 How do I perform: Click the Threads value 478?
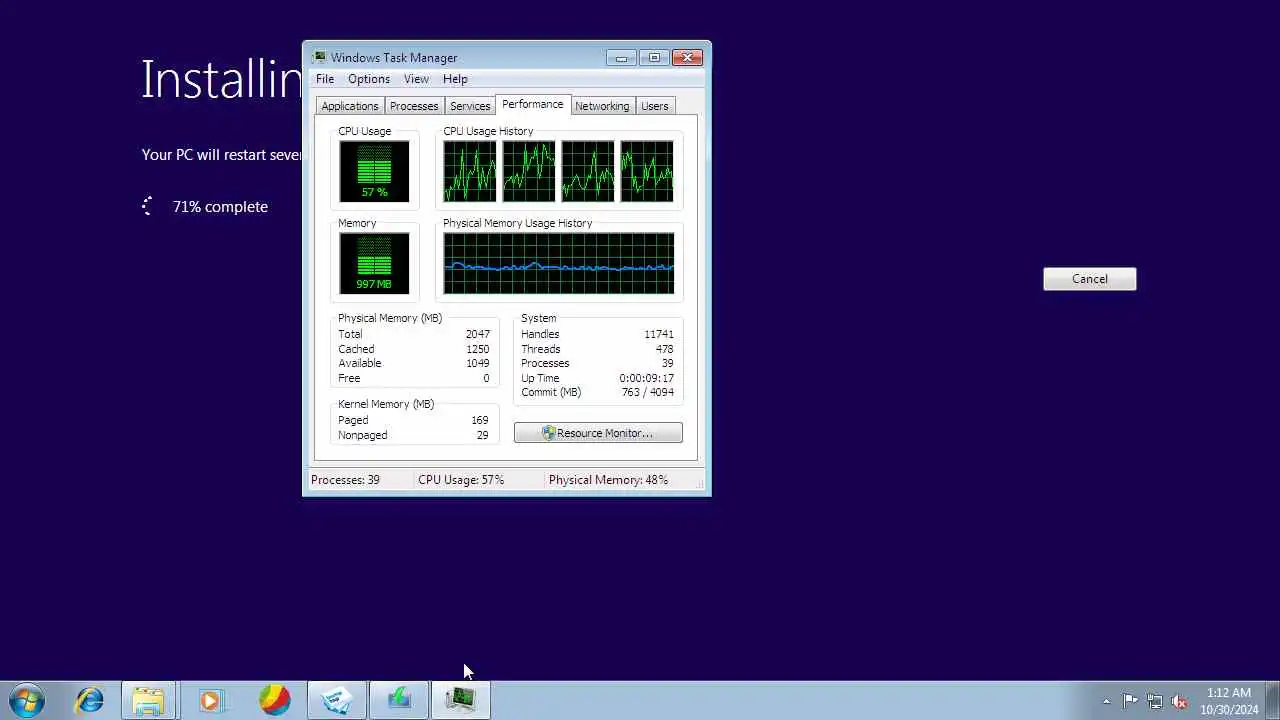click(x=664, y=349)
